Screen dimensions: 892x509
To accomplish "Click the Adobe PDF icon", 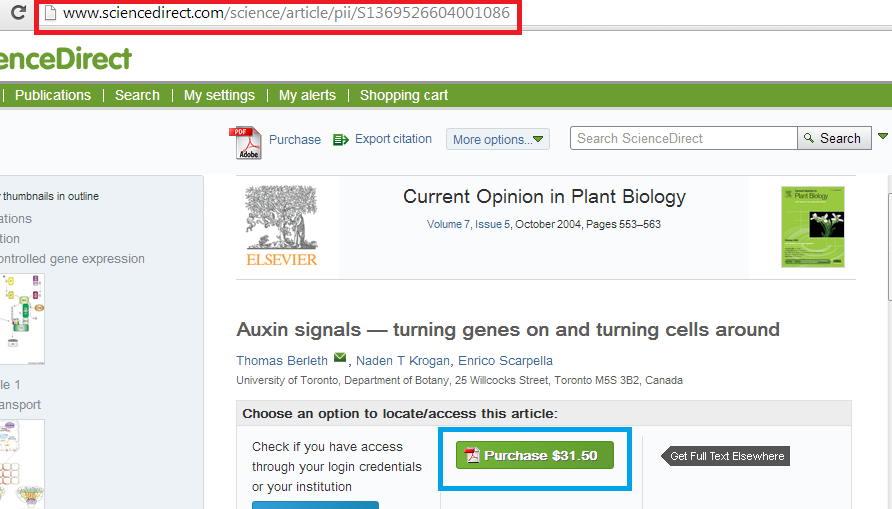I will coord(245,143).
